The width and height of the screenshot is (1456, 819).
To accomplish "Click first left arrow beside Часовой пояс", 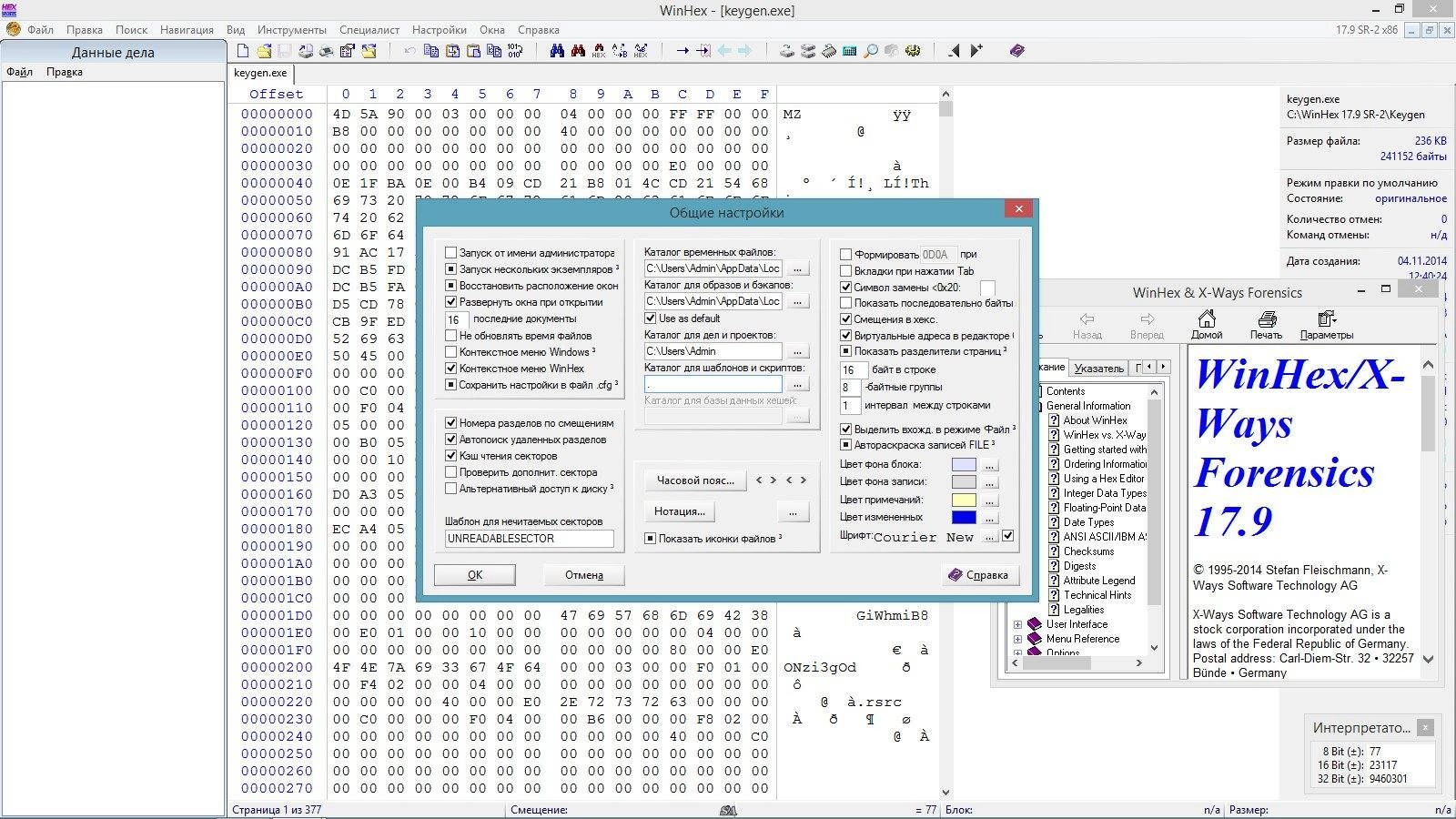I will tap(759, 480).
